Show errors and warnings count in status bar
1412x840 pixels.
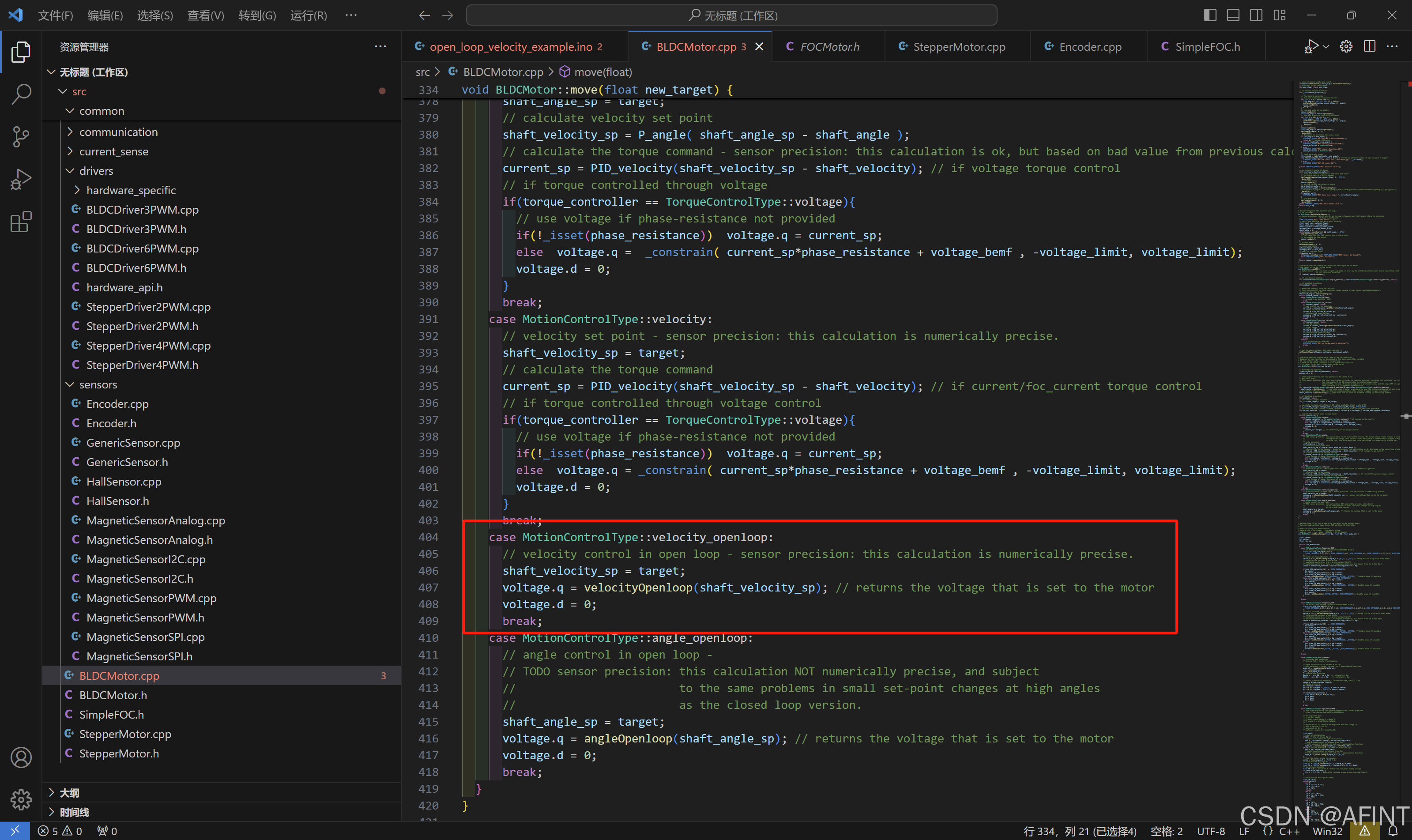[x=60, y=830]
